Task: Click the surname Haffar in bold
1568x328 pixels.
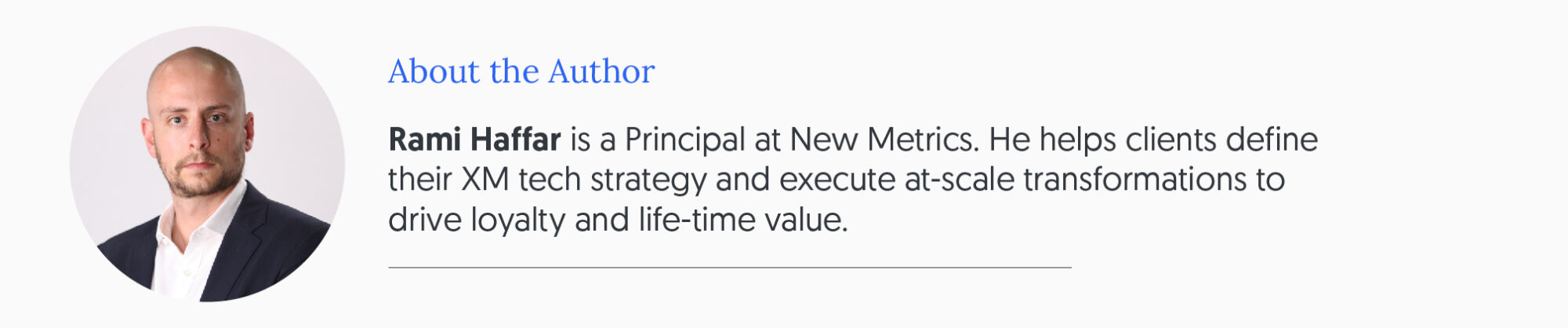Action: point(516,140)
